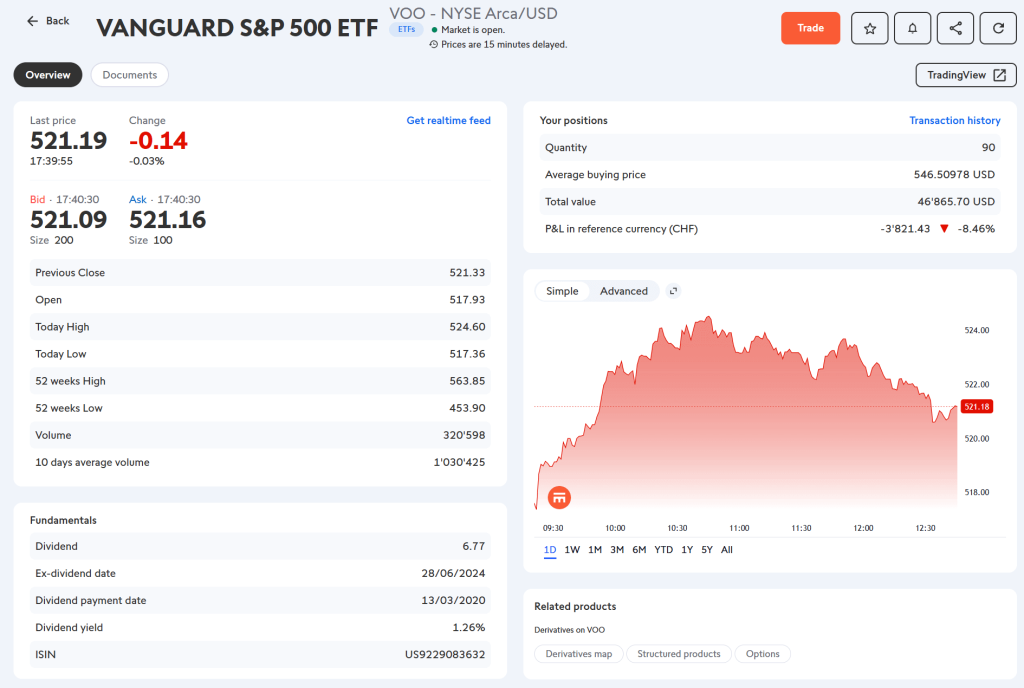
Task: Open Structured products
Action: (679, 653)
